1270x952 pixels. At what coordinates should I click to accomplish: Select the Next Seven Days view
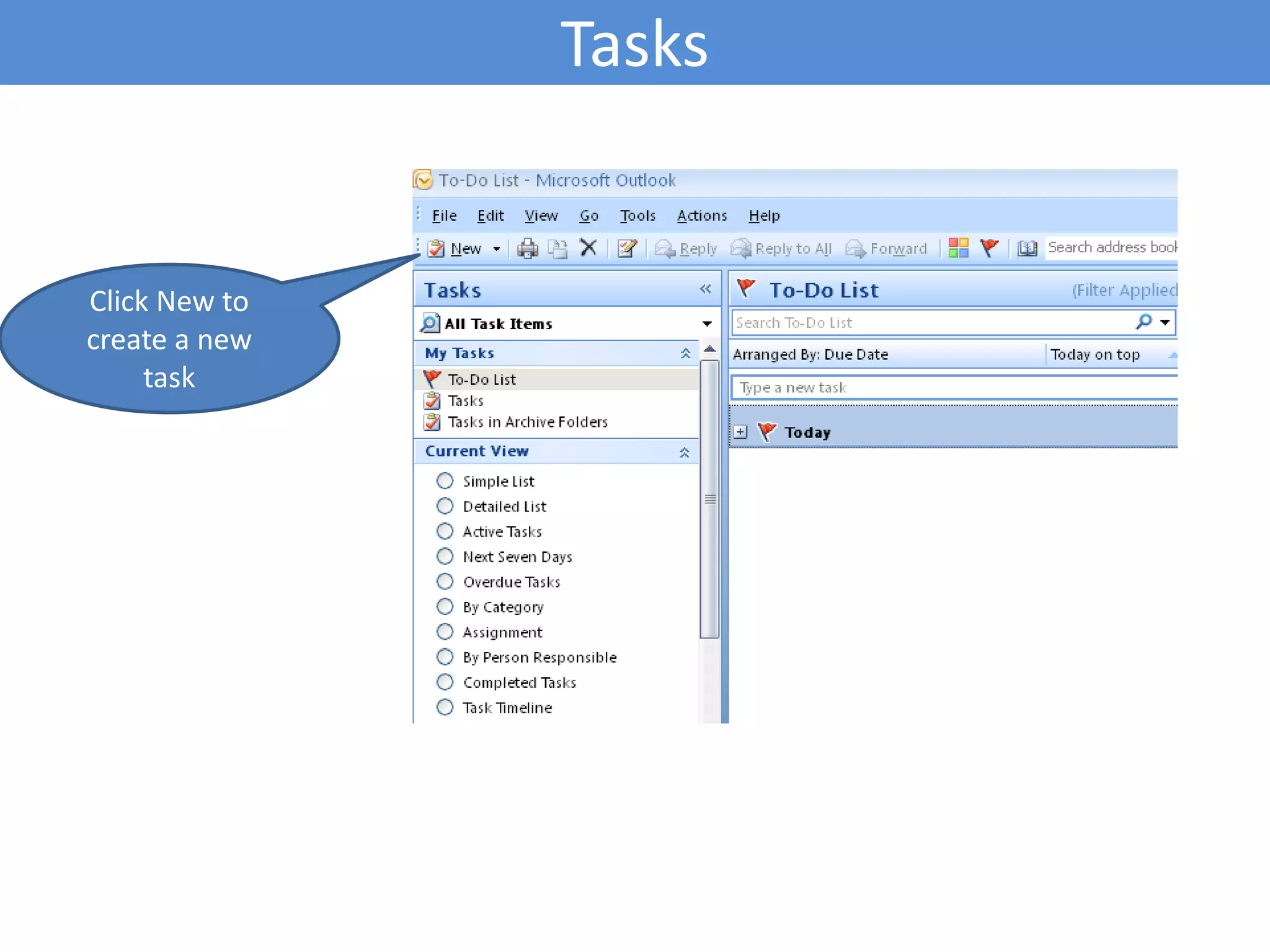tap(504, 557)
